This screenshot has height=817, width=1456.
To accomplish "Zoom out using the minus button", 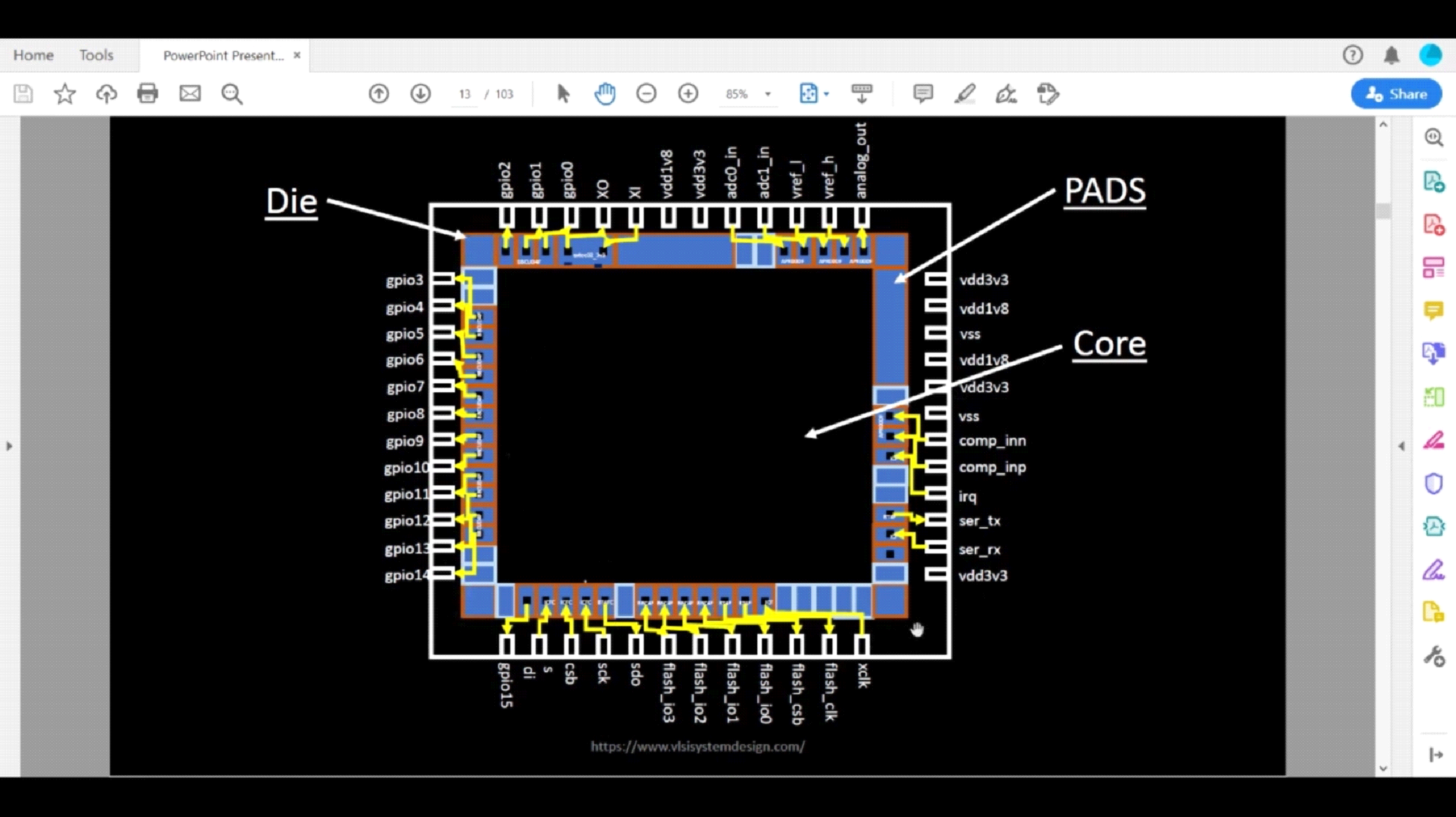I will click(646, 94).
